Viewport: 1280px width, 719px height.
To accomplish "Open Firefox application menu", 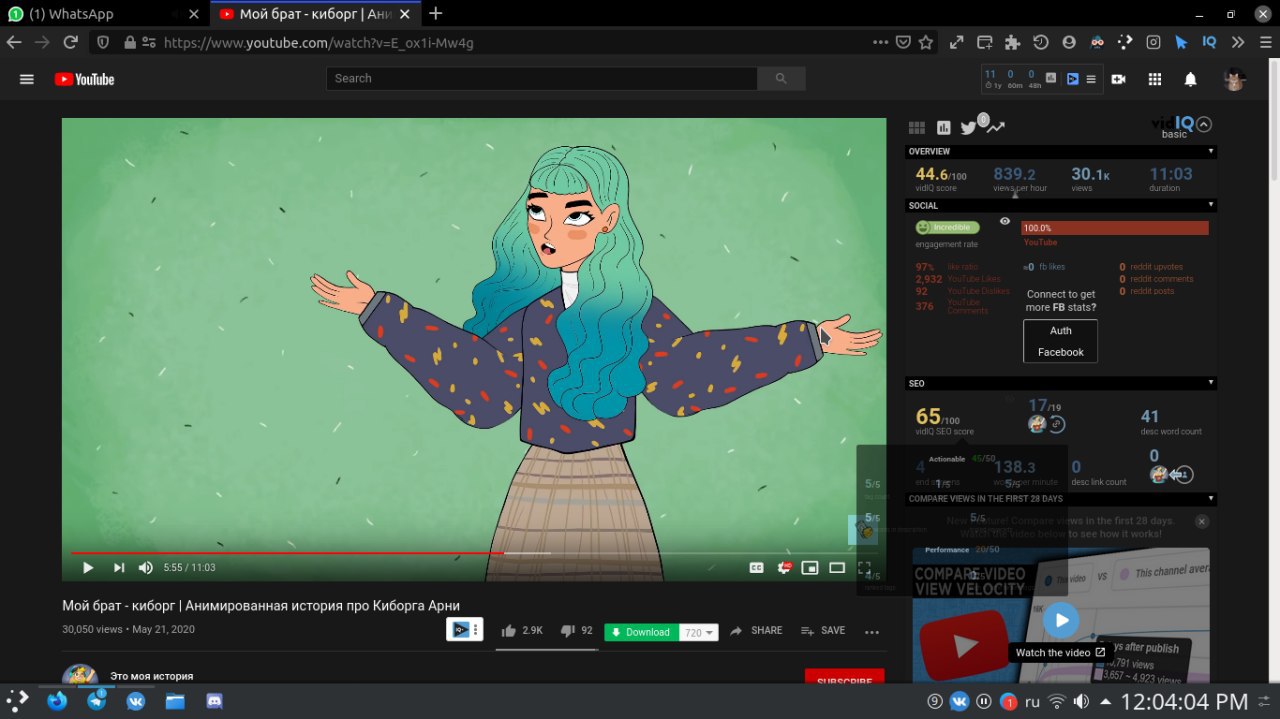I will 1265,42.
